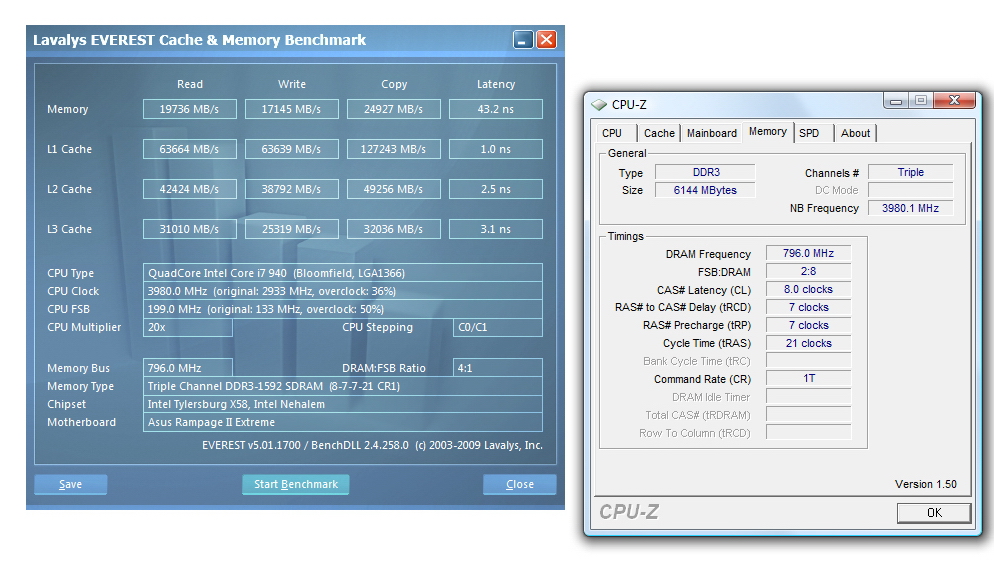Select L3 Cache Latency value 3.1 ns
Viewport: 994px width, 562px height.
click(x=496, y=229)
